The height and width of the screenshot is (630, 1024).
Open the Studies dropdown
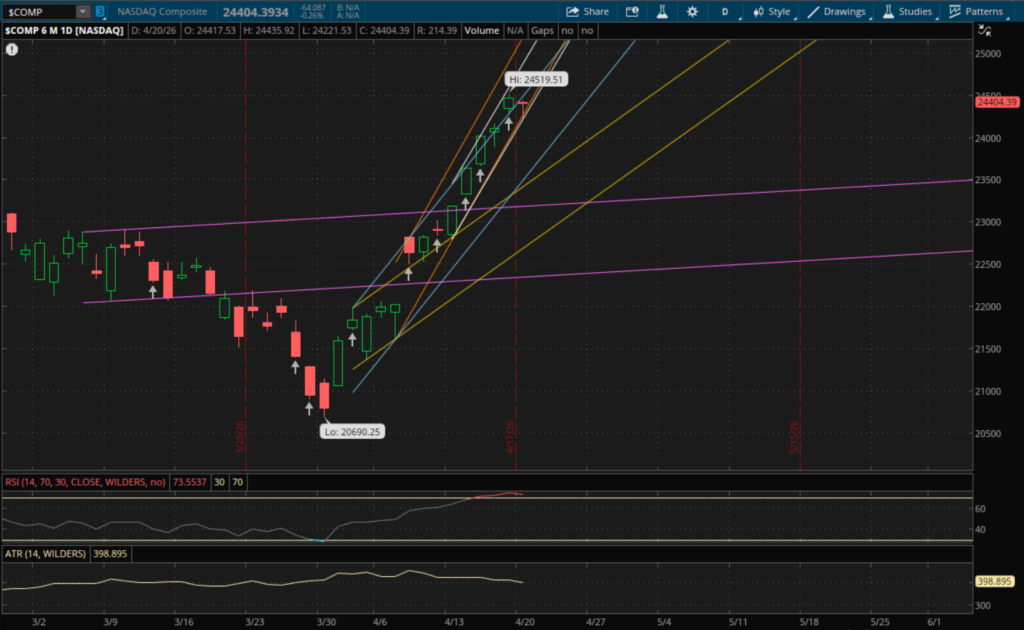click(908, 12)
